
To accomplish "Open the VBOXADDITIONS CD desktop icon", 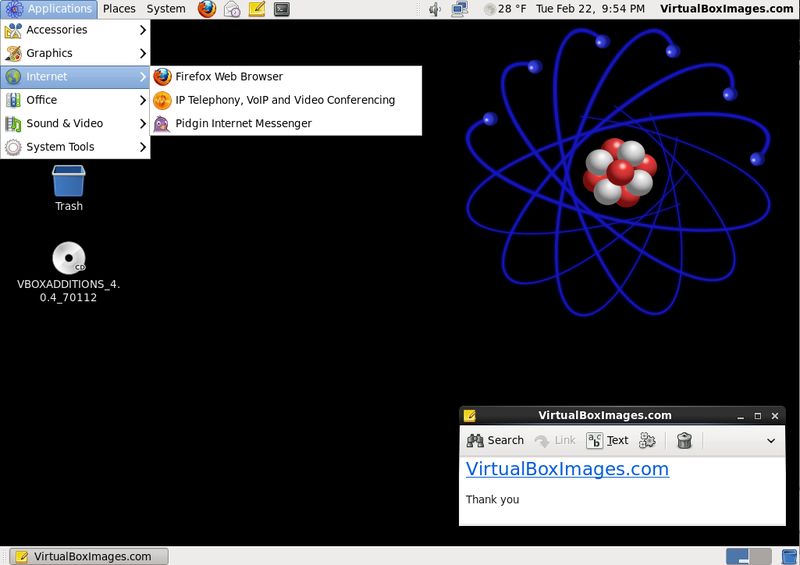I will click(69, 272).
